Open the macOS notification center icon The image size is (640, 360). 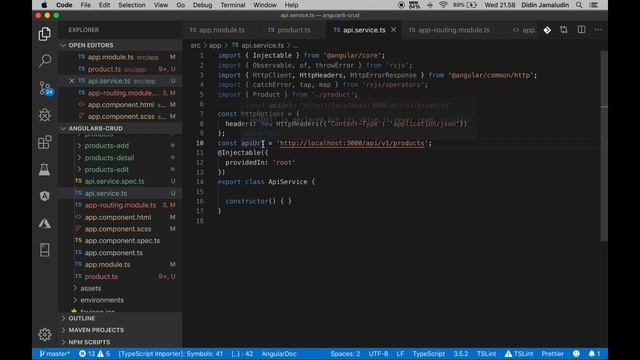click(x=594, y=5)
